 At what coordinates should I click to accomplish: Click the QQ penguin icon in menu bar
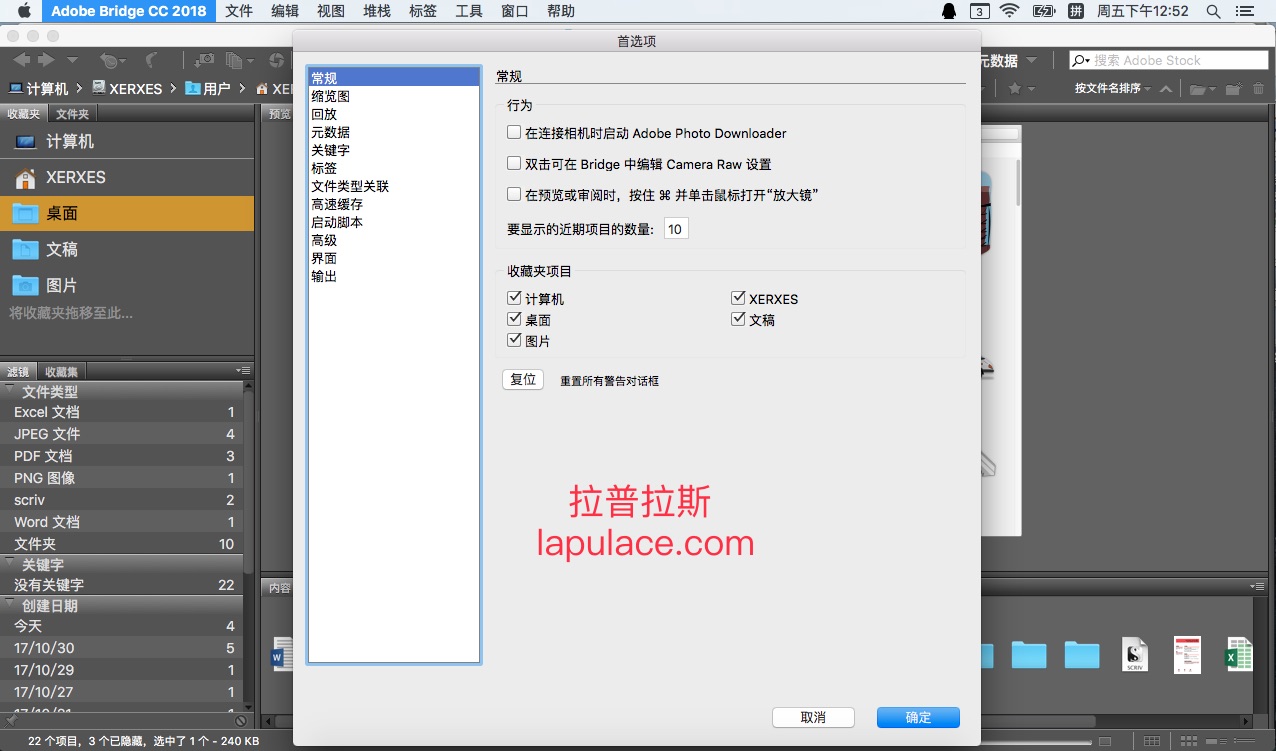tap(949, 11)
